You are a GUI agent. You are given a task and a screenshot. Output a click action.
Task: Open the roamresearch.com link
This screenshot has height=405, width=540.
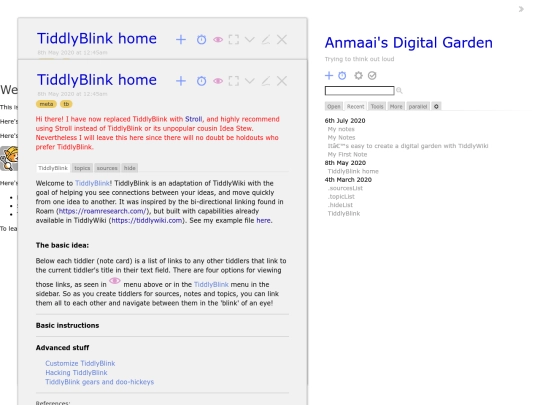(103, 211)
